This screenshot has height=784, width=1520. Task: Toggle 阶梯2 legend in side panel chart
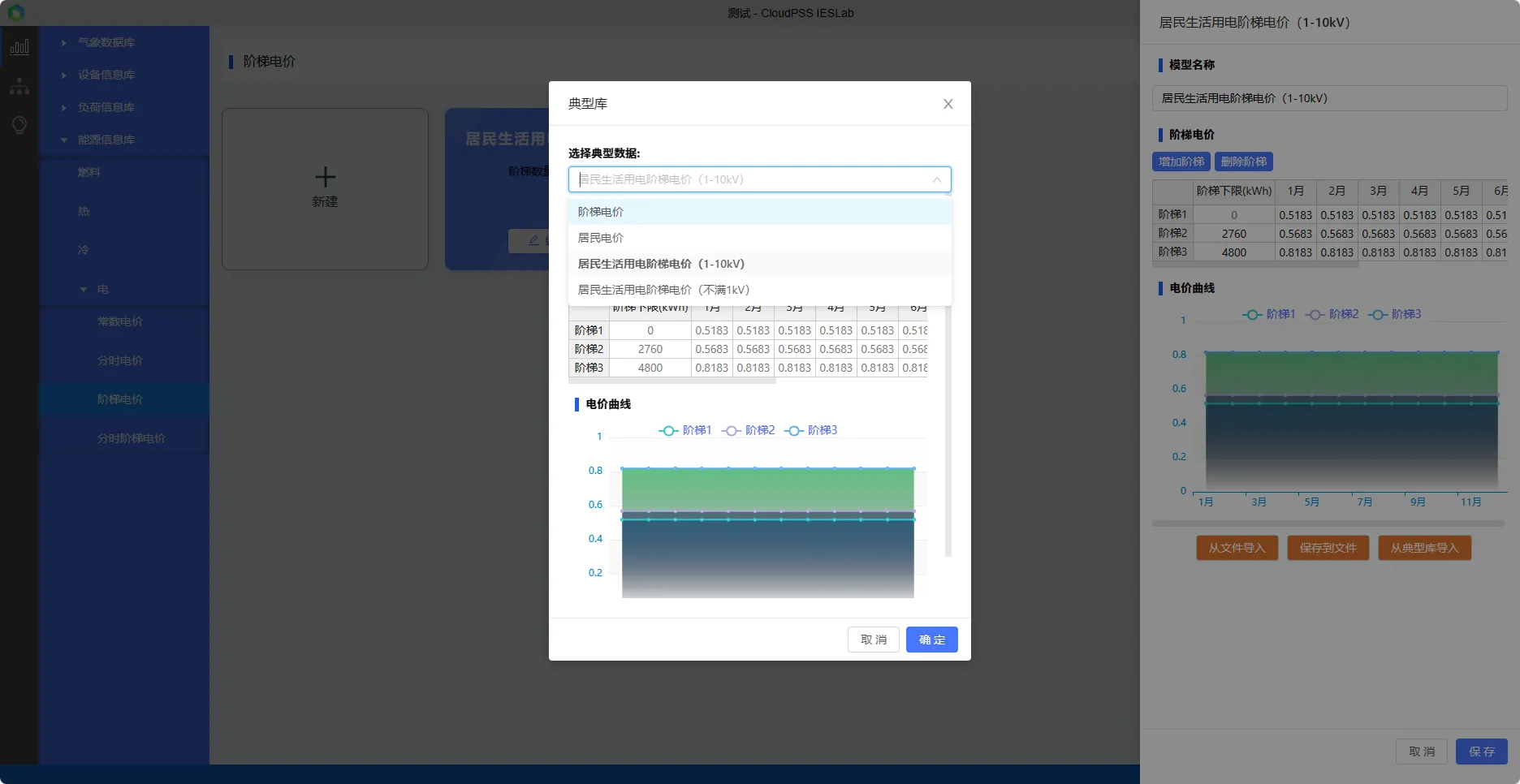coord(1332,314)
